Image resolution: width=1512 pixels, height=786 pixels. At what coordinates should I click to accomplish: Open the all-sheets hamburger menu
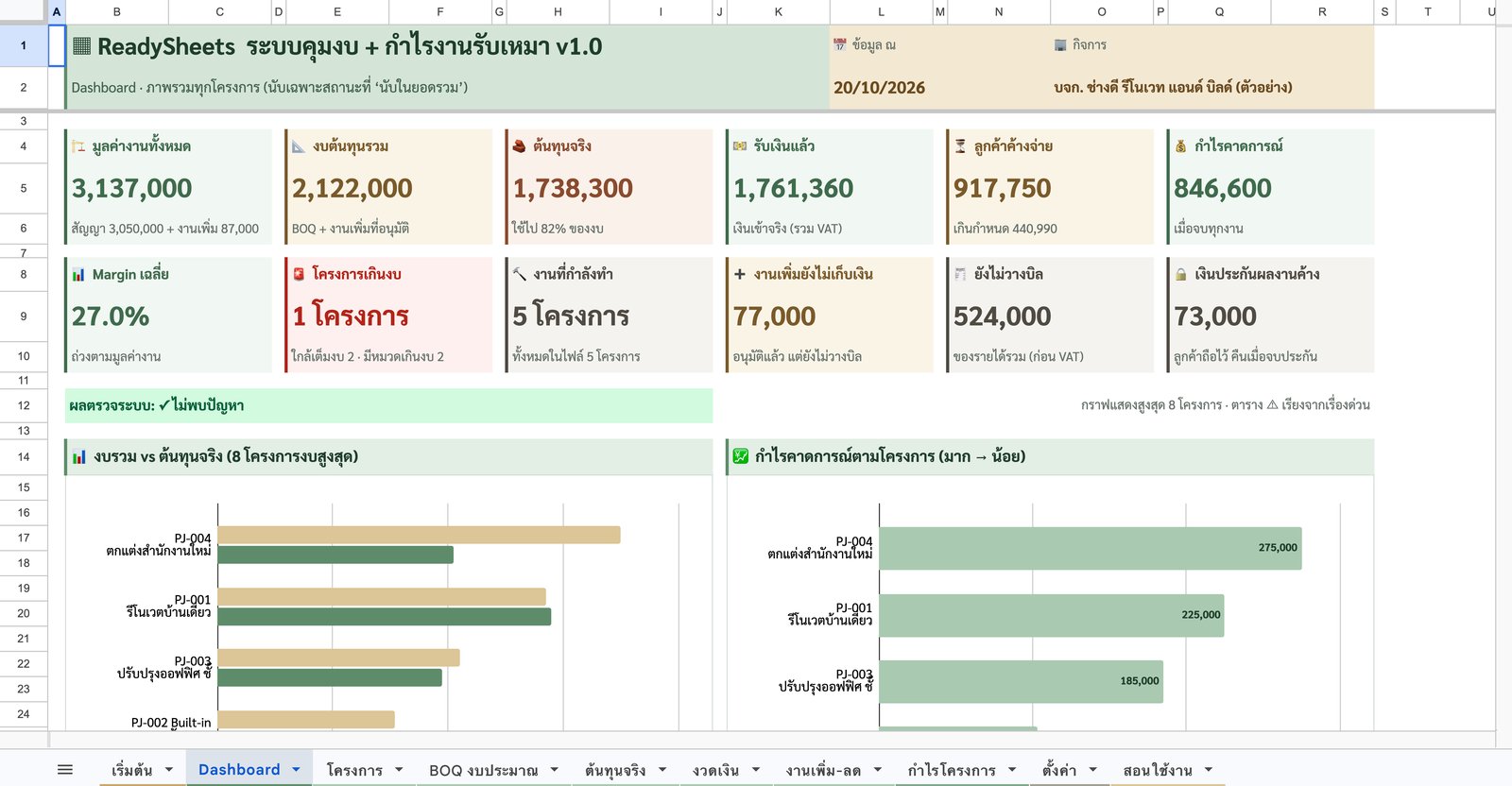coord(65,770)
